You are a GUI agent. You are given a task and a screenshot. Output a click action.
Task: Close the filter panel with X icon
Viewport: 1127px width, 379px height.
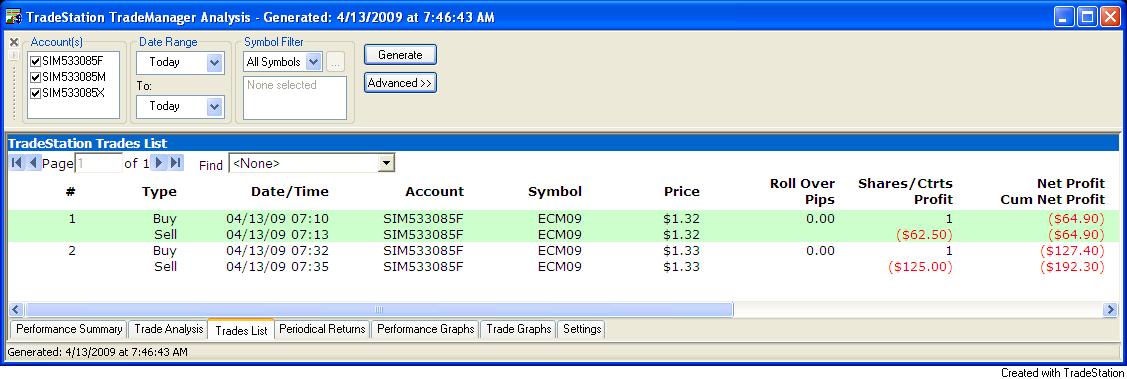(14, 42)
